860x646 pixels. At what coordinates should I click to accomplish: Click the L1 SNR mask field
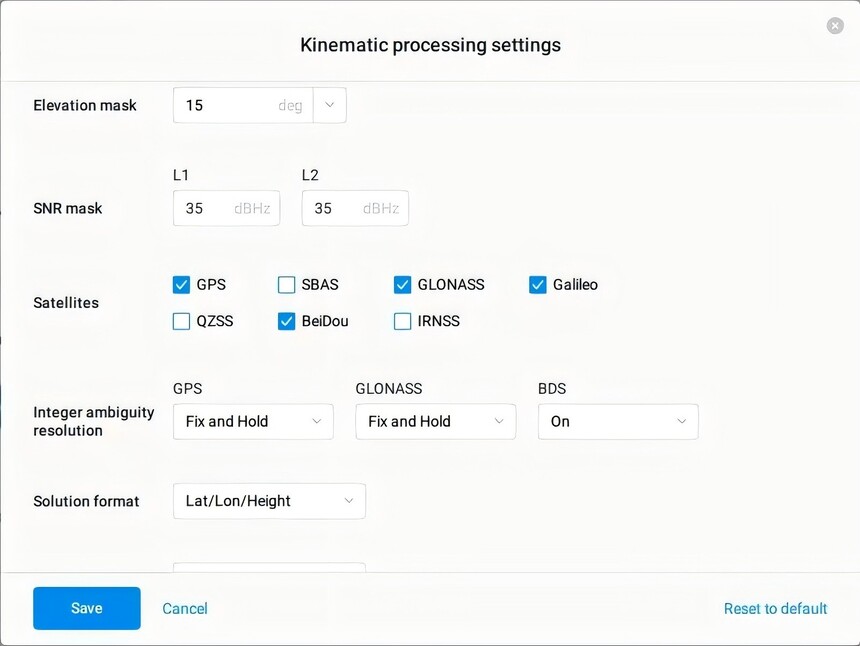227,208
